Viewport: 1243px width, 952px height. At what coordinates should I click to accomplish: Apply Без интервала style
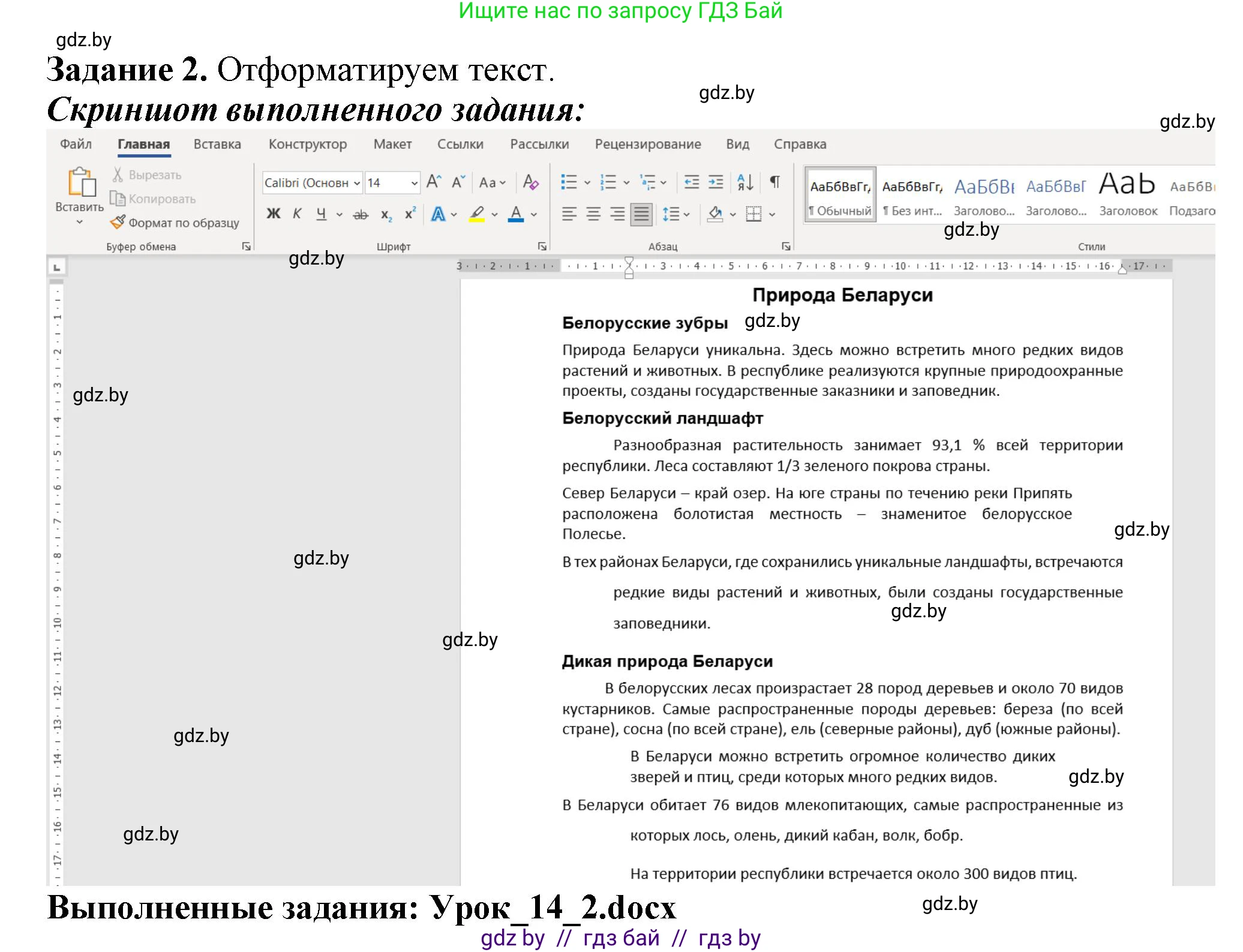pos(912,195)
